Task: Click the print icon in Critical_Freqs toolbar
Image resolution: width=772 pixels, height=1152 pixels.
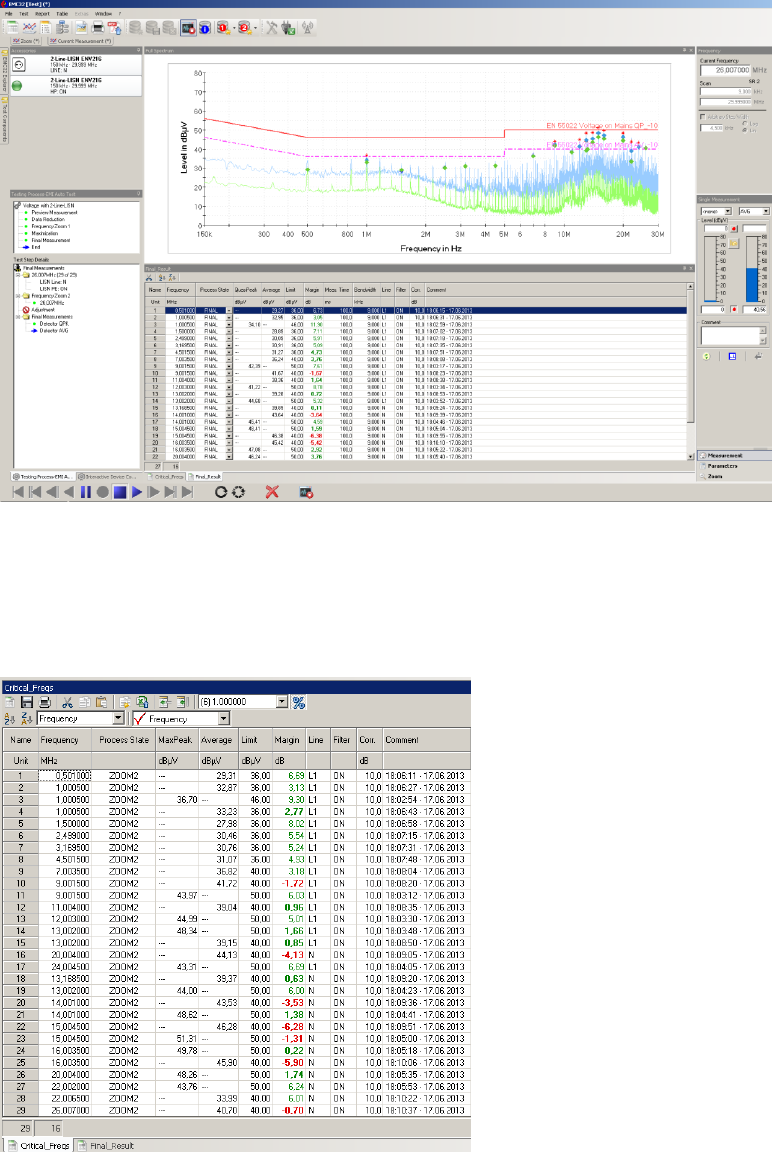Action: click(x=45, y=702)
